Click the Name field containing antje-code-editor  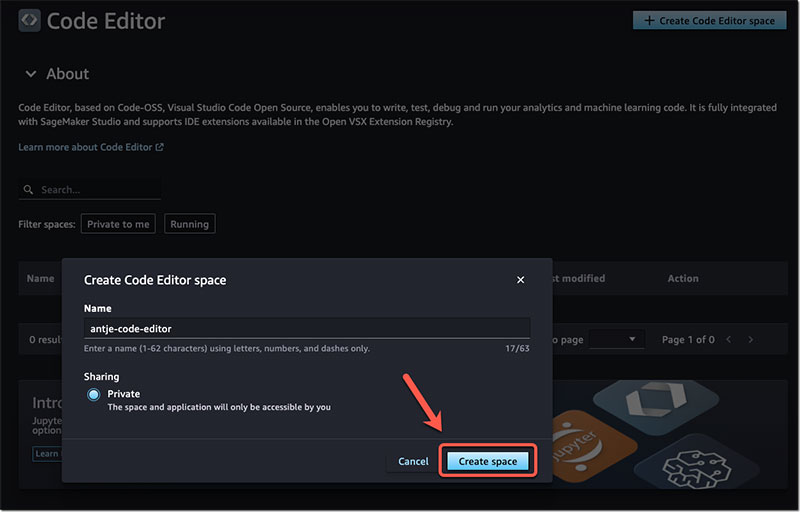coord(307,328)
